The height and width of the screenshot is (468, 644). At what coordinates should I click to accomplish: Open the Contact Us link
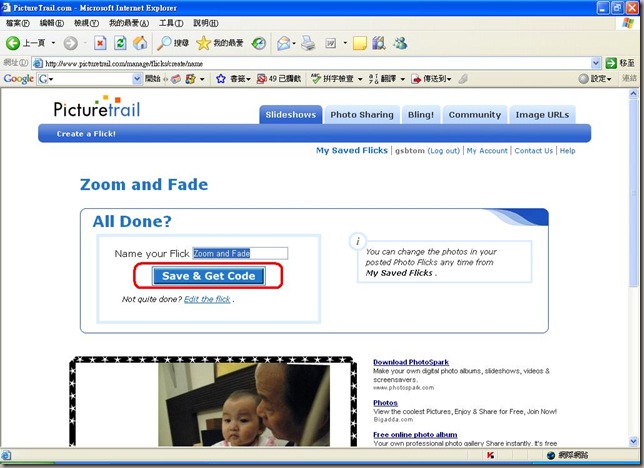pyautogui.click(x=534, y=151)
